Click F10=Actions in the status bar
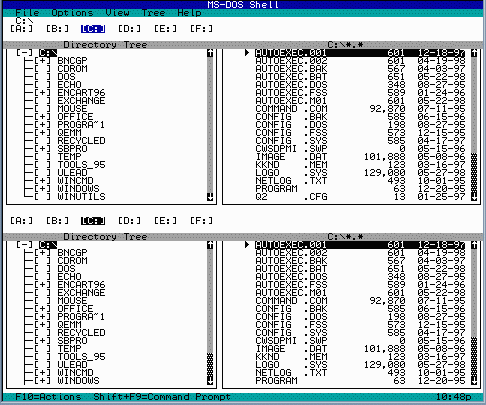This screenshot has width=486, height=405. (x=48, y=397)
